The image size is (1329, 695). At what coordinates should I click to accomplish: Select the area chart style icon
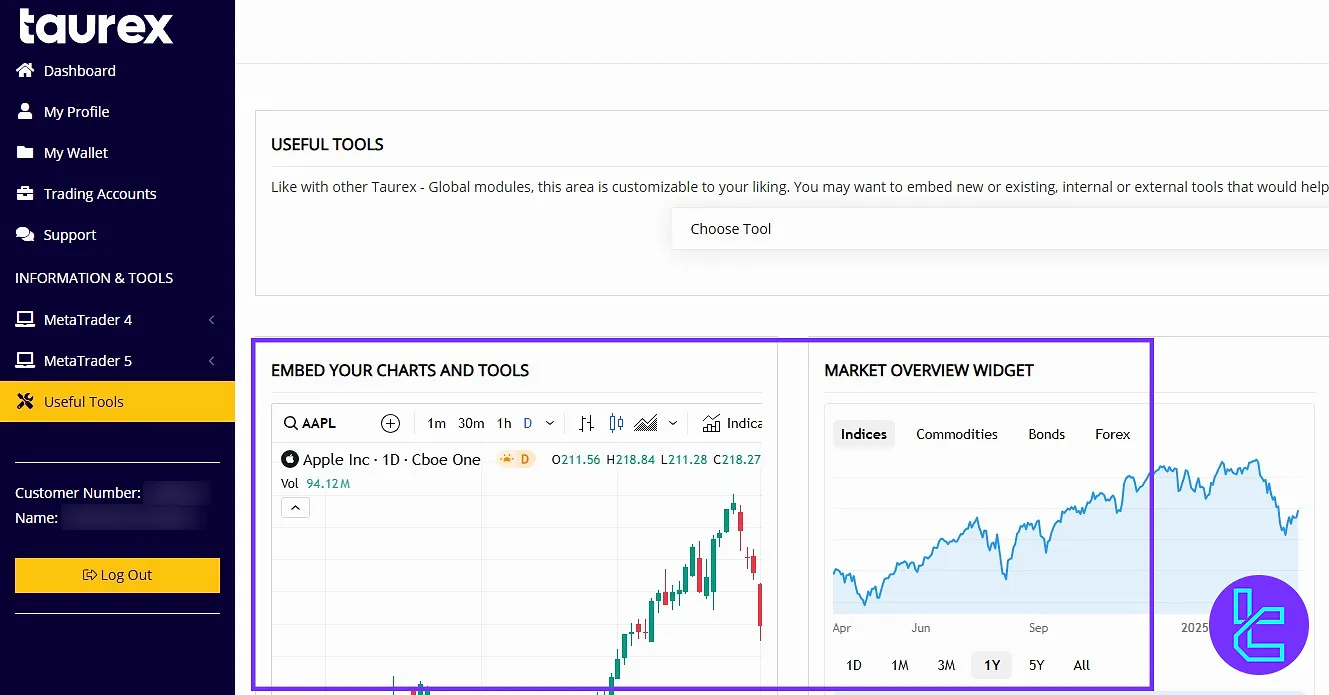pos(646,423)
